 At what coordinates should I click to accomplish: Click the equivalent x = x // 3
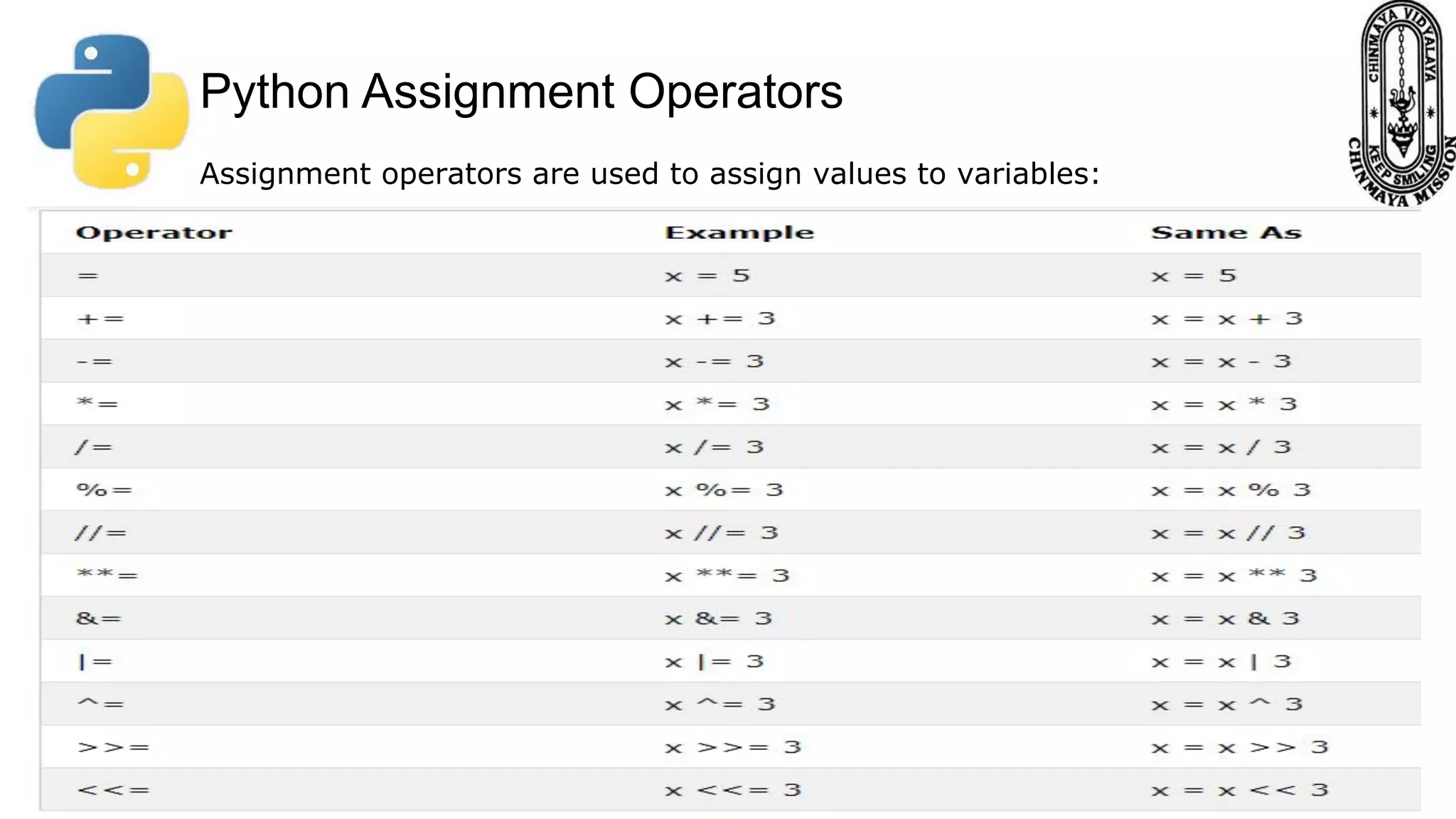pyautogui.click(x=1228, y=532)
